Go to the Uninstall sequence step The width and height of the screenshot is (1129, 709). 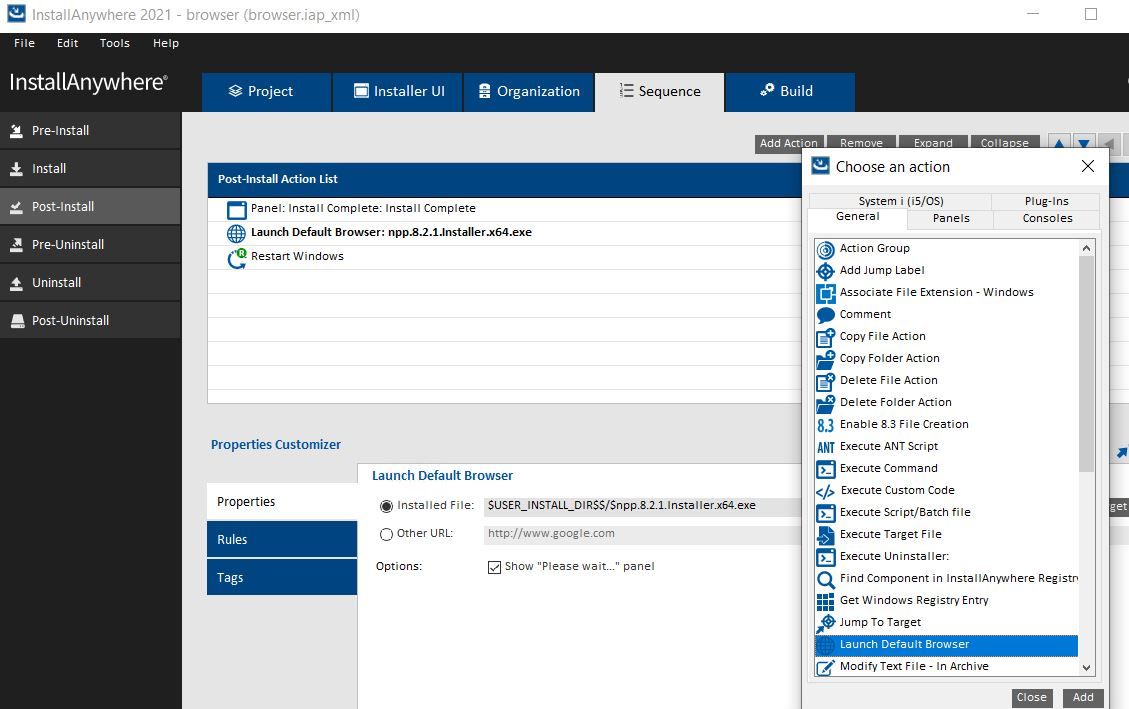click(x=91, y=283)
